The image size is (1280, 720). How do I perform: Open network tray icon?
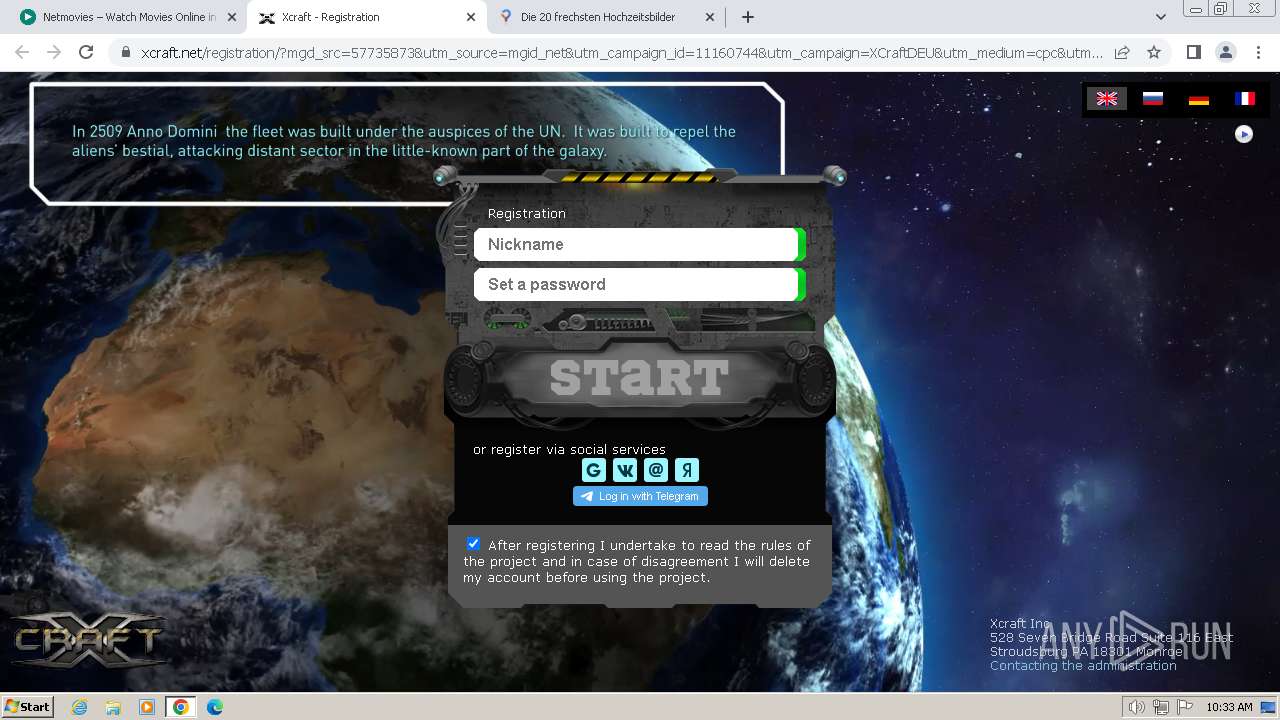[1160, 707]
